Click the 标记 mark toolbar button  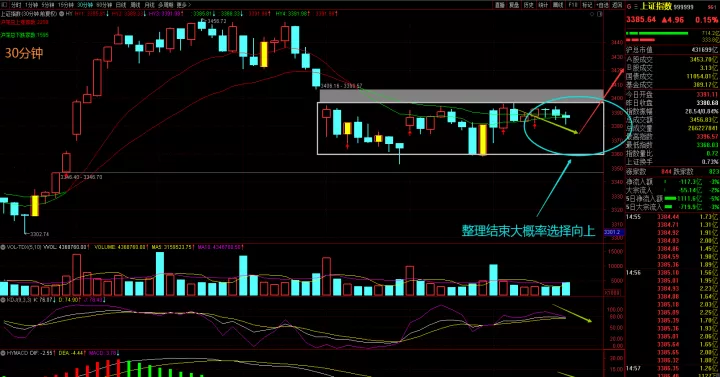(587, 5)
